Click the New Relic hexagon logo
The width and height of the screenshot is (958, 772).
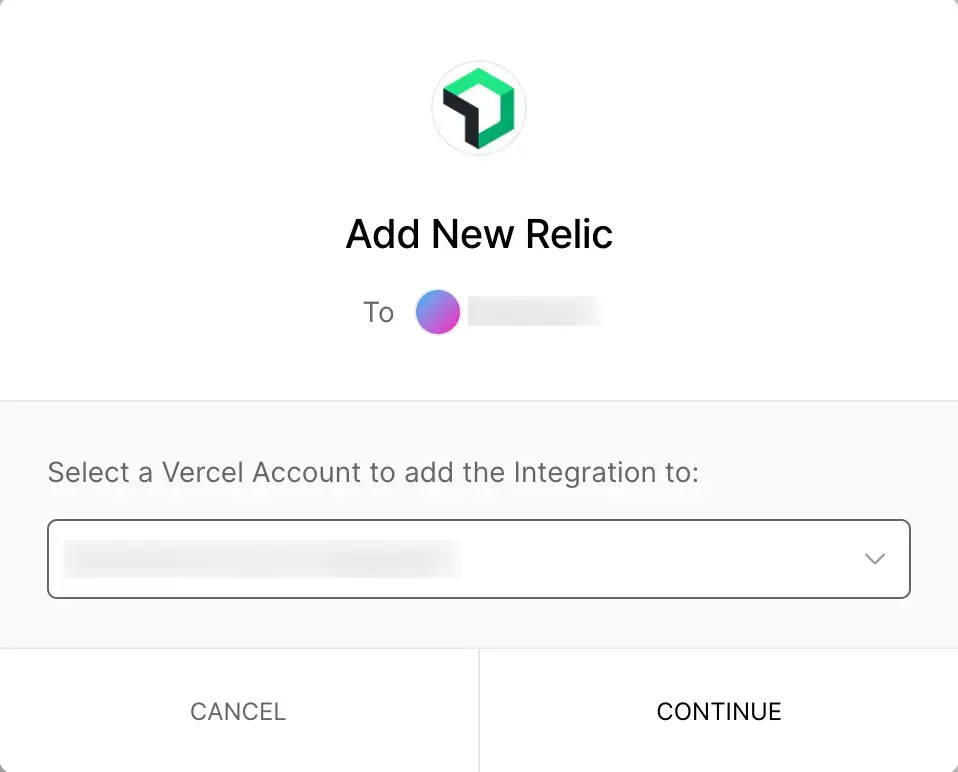[479, 108]
